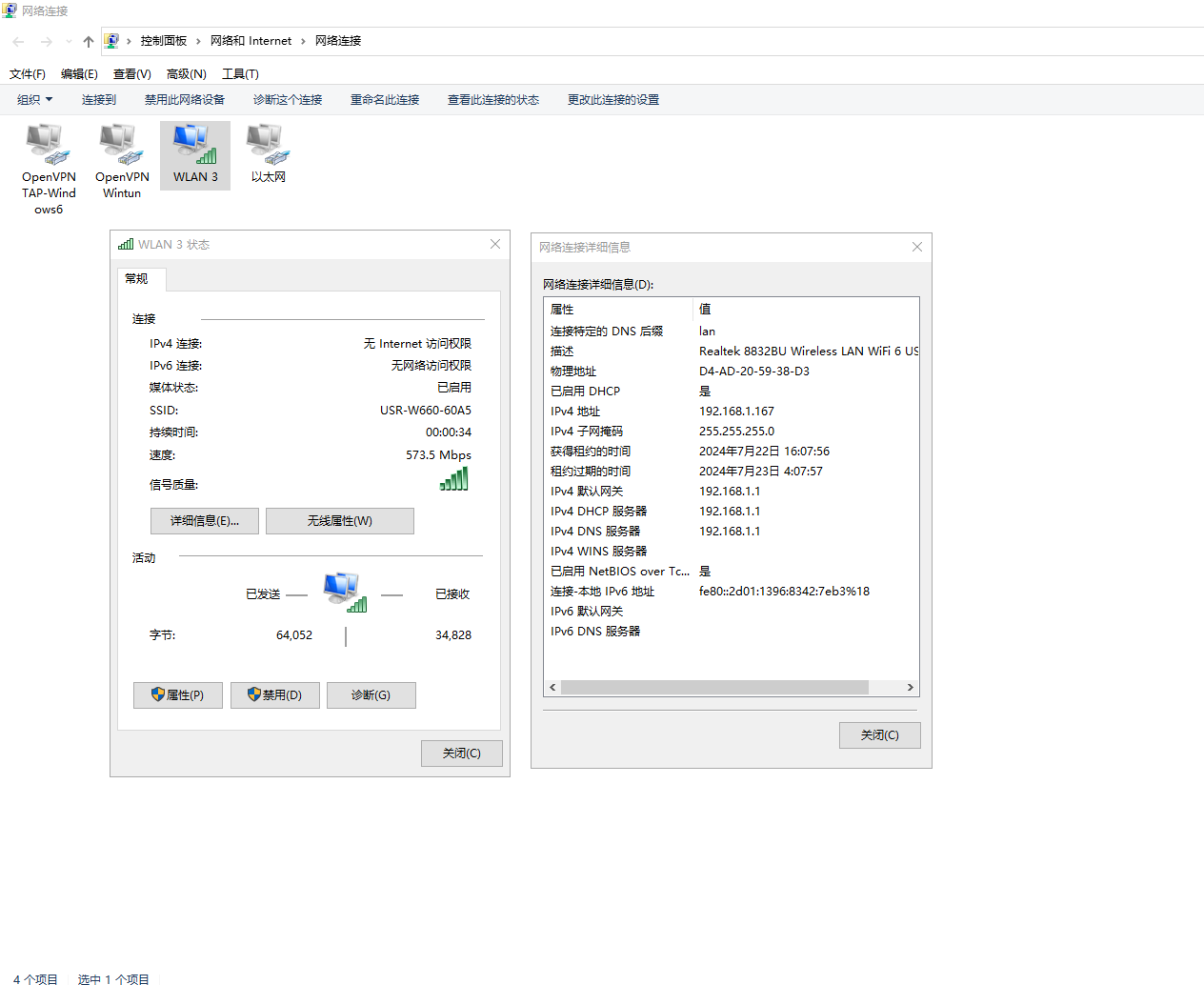The image size is (1204, 985).
Task: Expand the breadcrumb arrow after 控制面板
Action: [198, 41]
